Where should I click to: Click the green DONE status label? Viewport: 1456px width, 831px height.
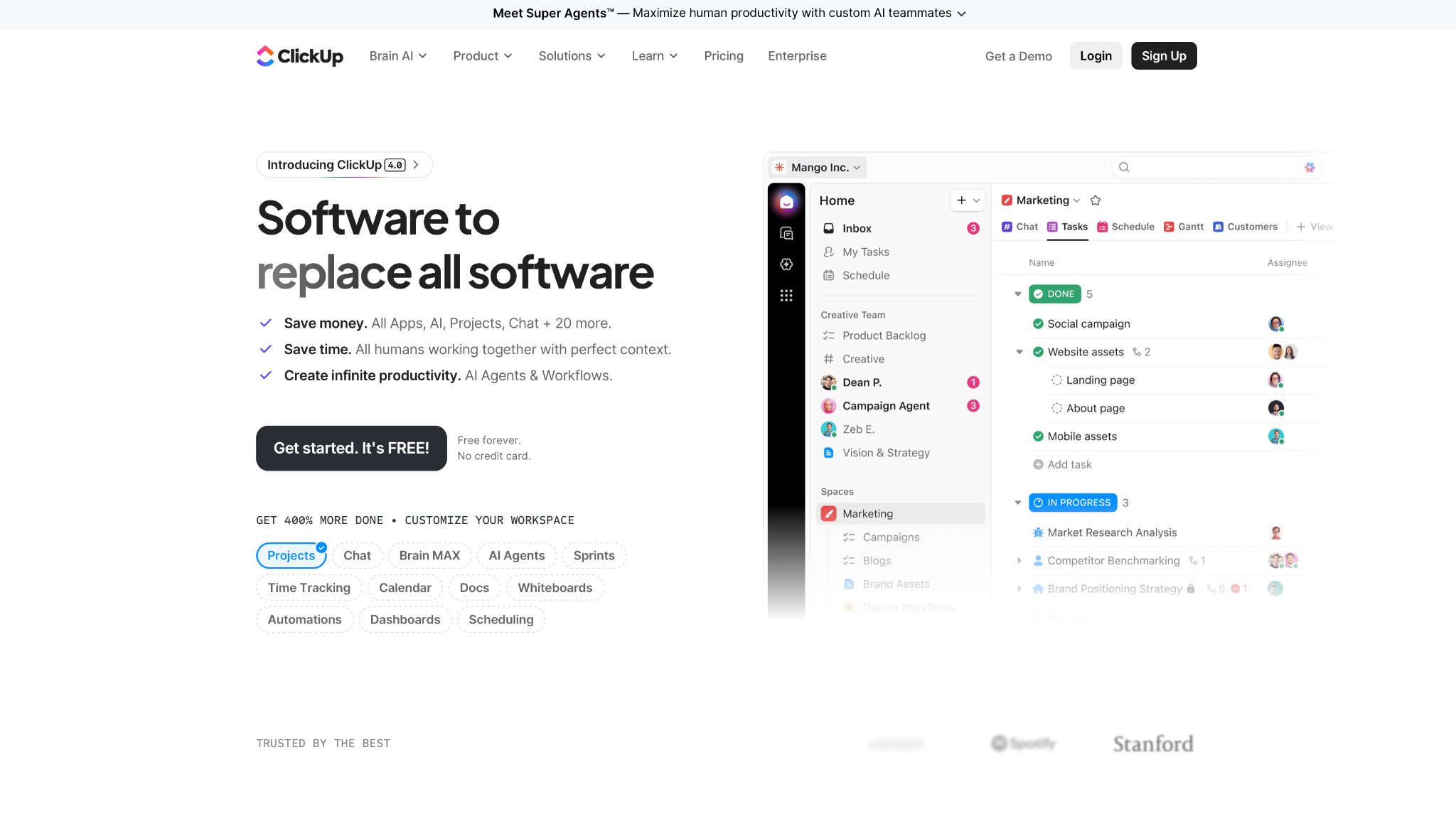click(1055, 294)
